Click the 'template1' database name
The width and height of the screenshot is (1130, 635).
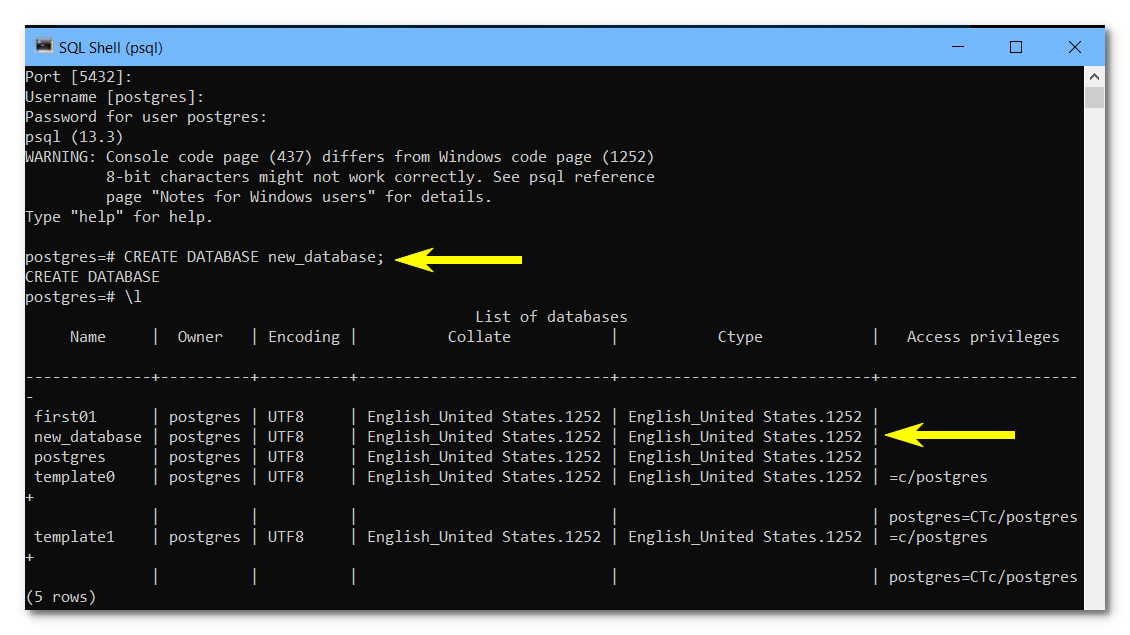click(74, 537)
